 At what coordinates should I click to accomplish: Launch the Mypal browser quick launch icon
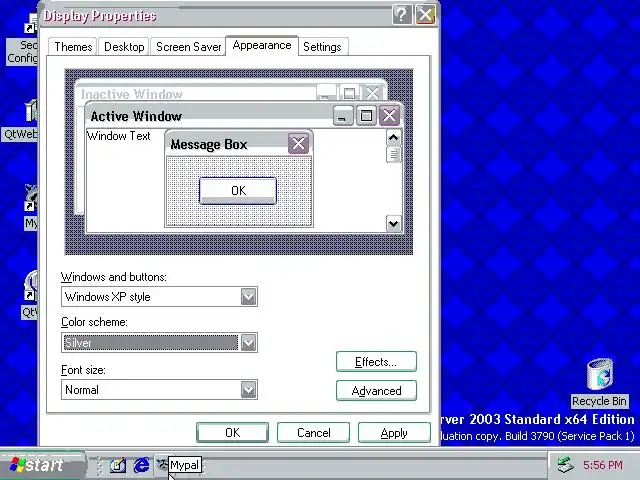(162, 464)
